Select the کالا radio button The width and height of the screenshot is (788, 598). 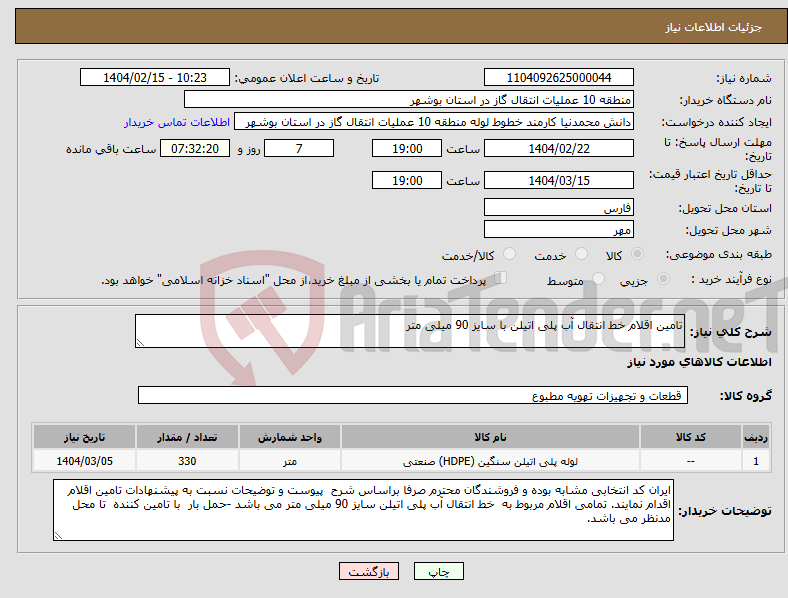637,254
